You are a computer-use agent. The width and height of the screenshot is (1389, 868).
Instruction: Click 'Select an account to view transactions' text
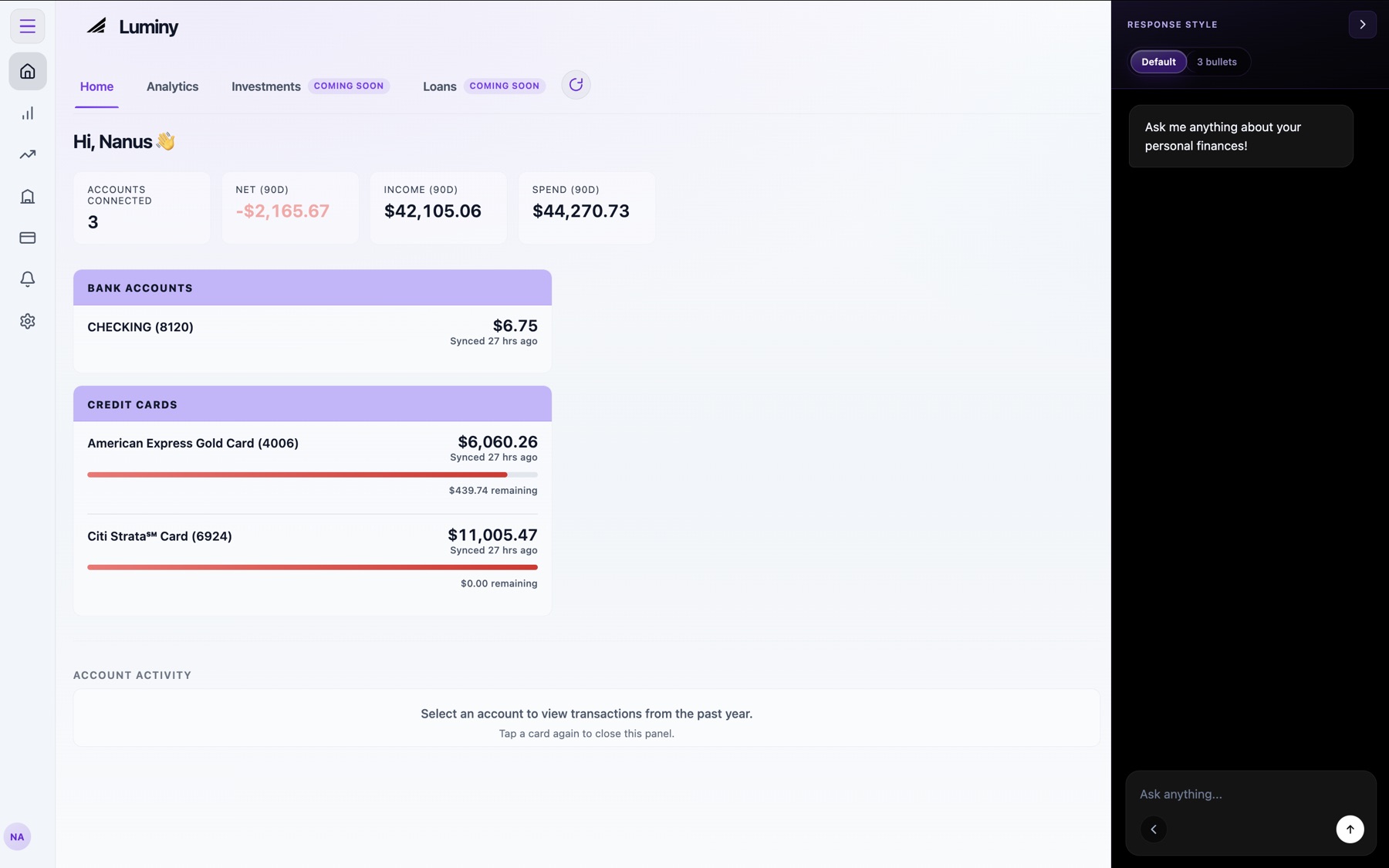(x=586, y=714)
